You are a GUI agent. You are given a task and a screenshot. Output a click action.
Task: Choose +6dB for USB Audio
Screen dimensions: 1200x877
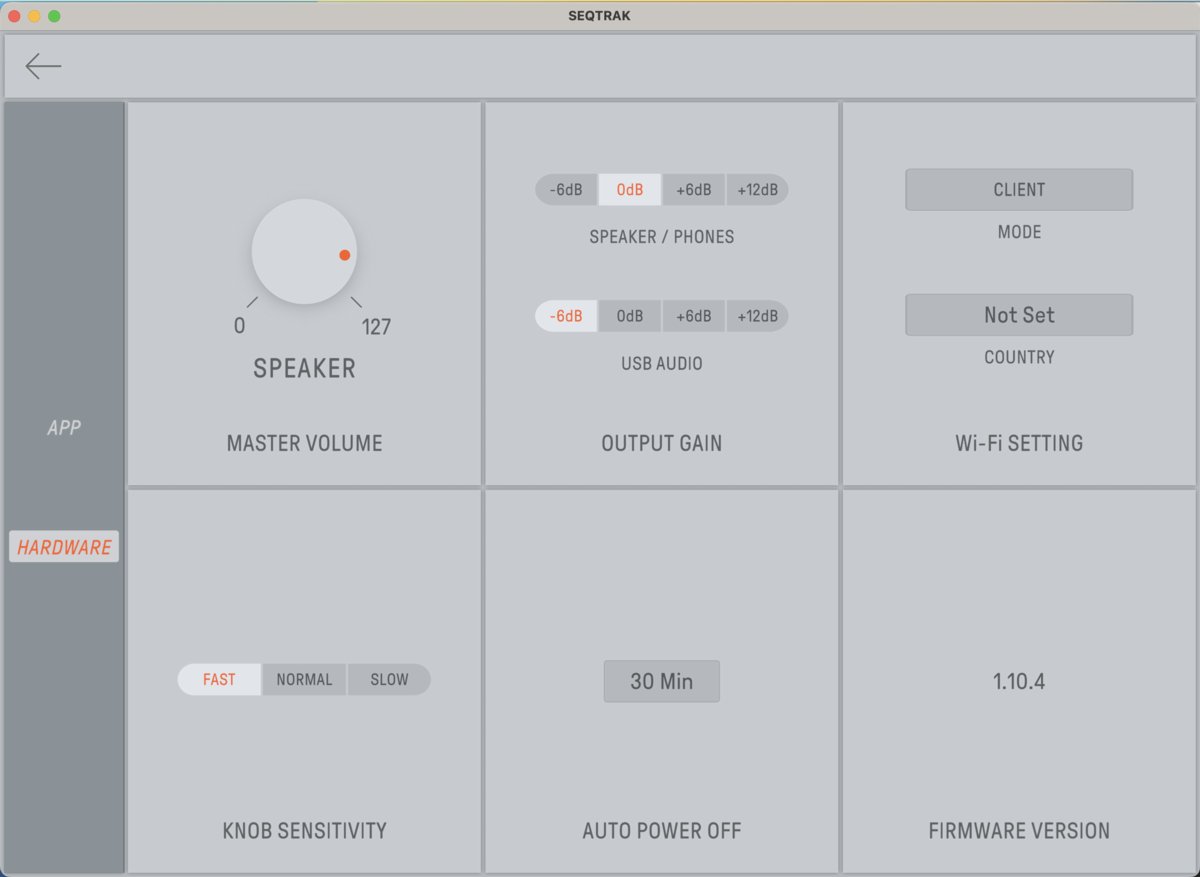tap(694, 316)
